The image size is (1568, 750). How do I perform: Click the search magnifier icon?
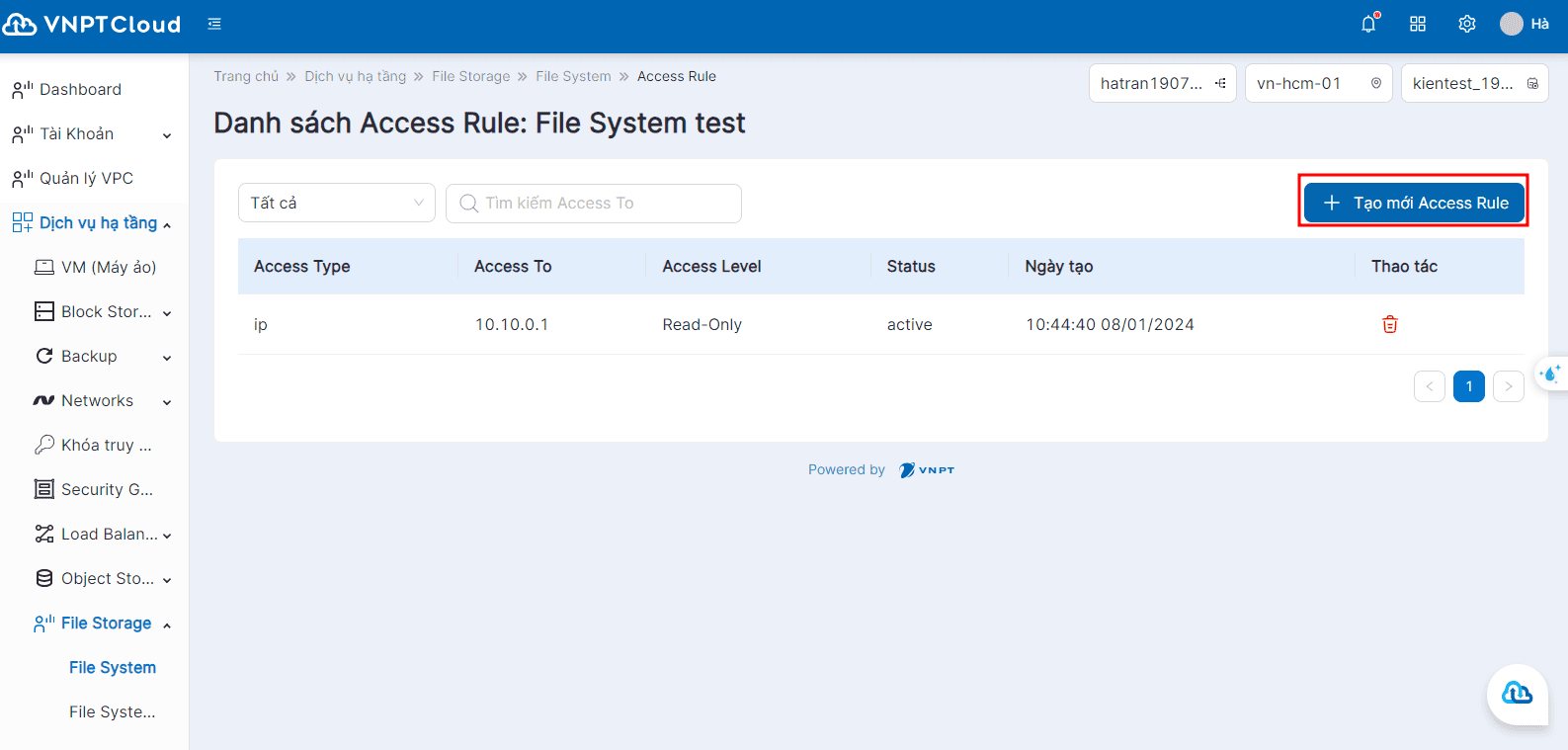469,203
